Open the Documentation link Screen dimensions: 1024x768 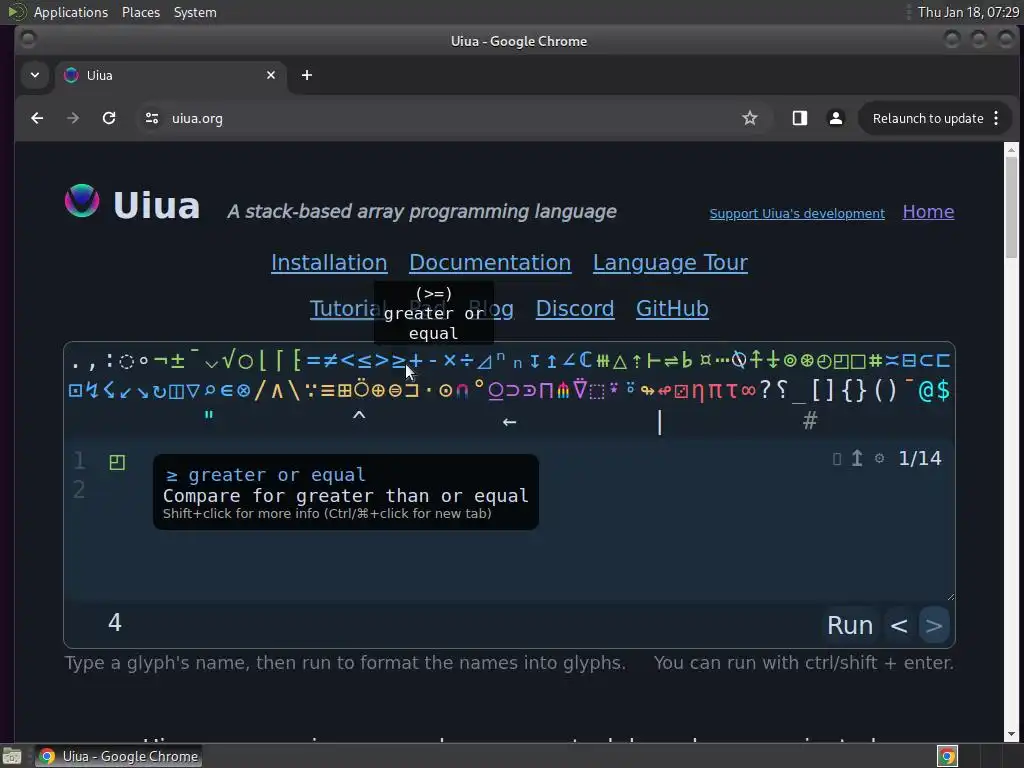[490, 263]
